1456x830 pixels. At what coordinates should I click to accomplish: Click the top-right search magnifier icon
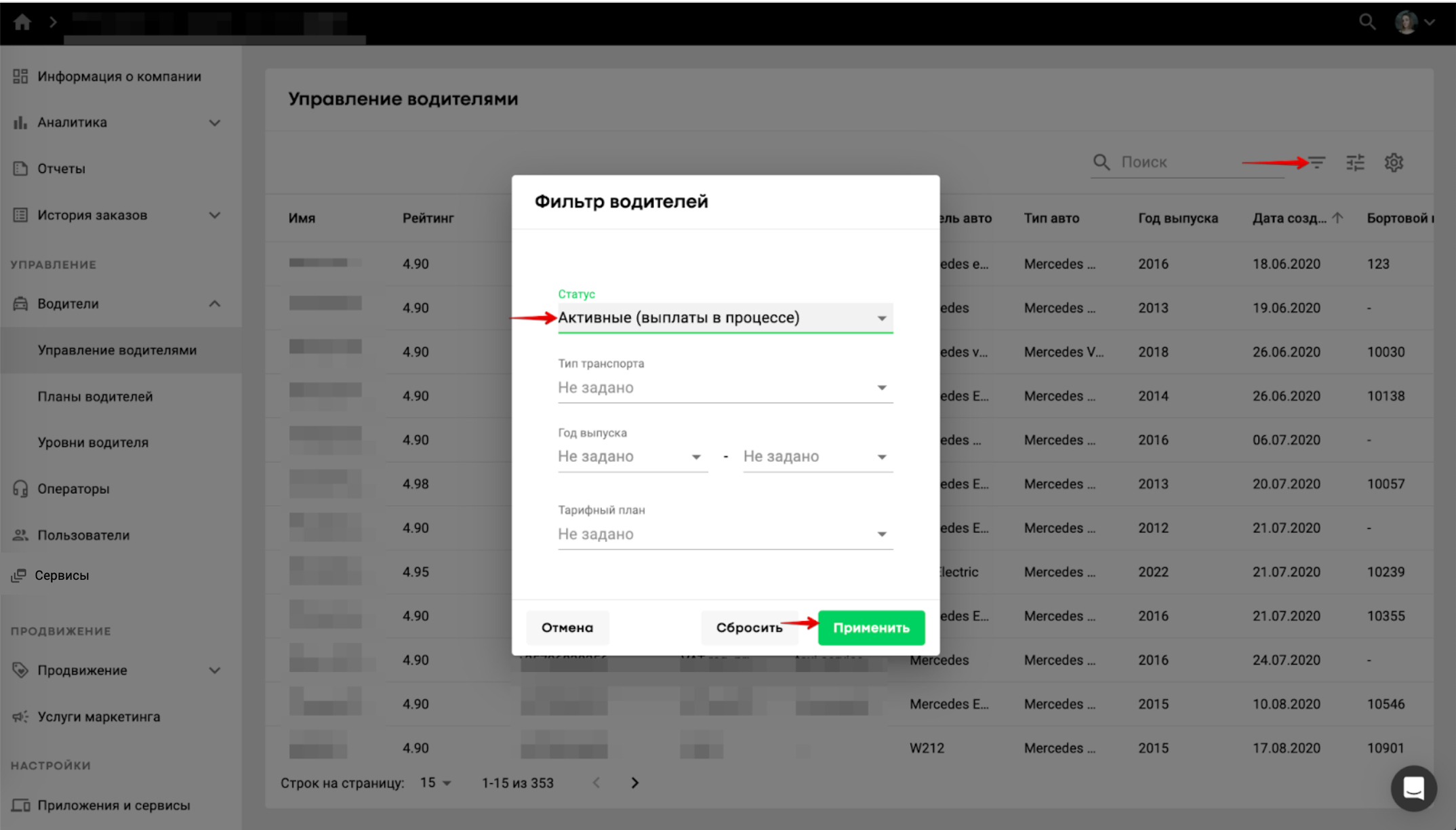click(1367, 22)
